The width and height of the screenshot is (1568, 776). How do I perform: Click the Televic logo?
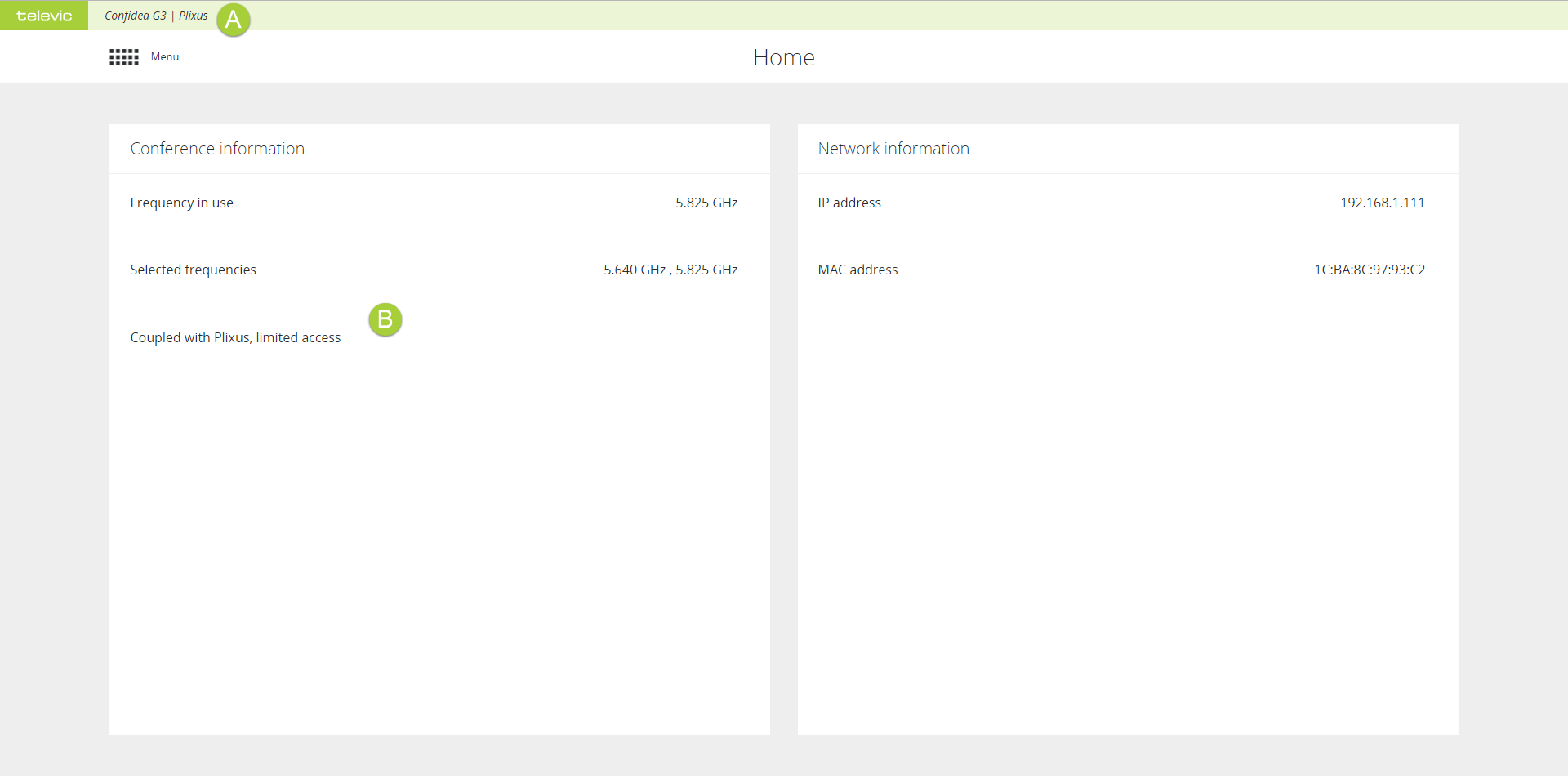point(44,16)
